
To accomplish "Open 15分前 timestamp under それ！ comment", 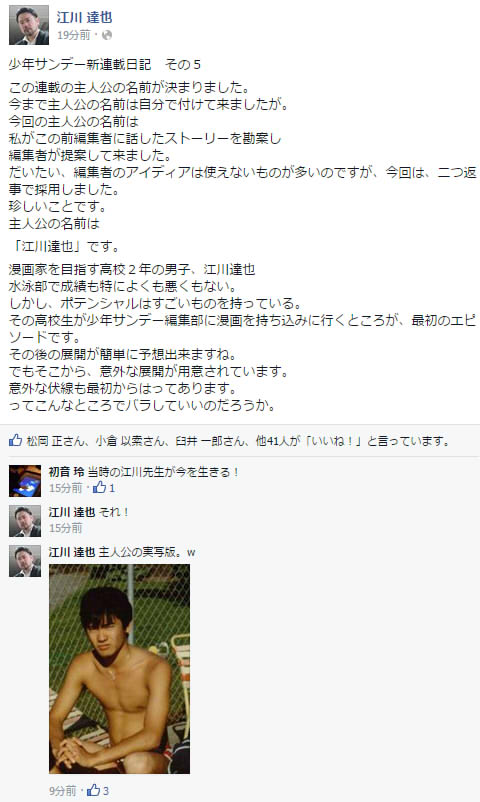I will [x=65, y=528].
